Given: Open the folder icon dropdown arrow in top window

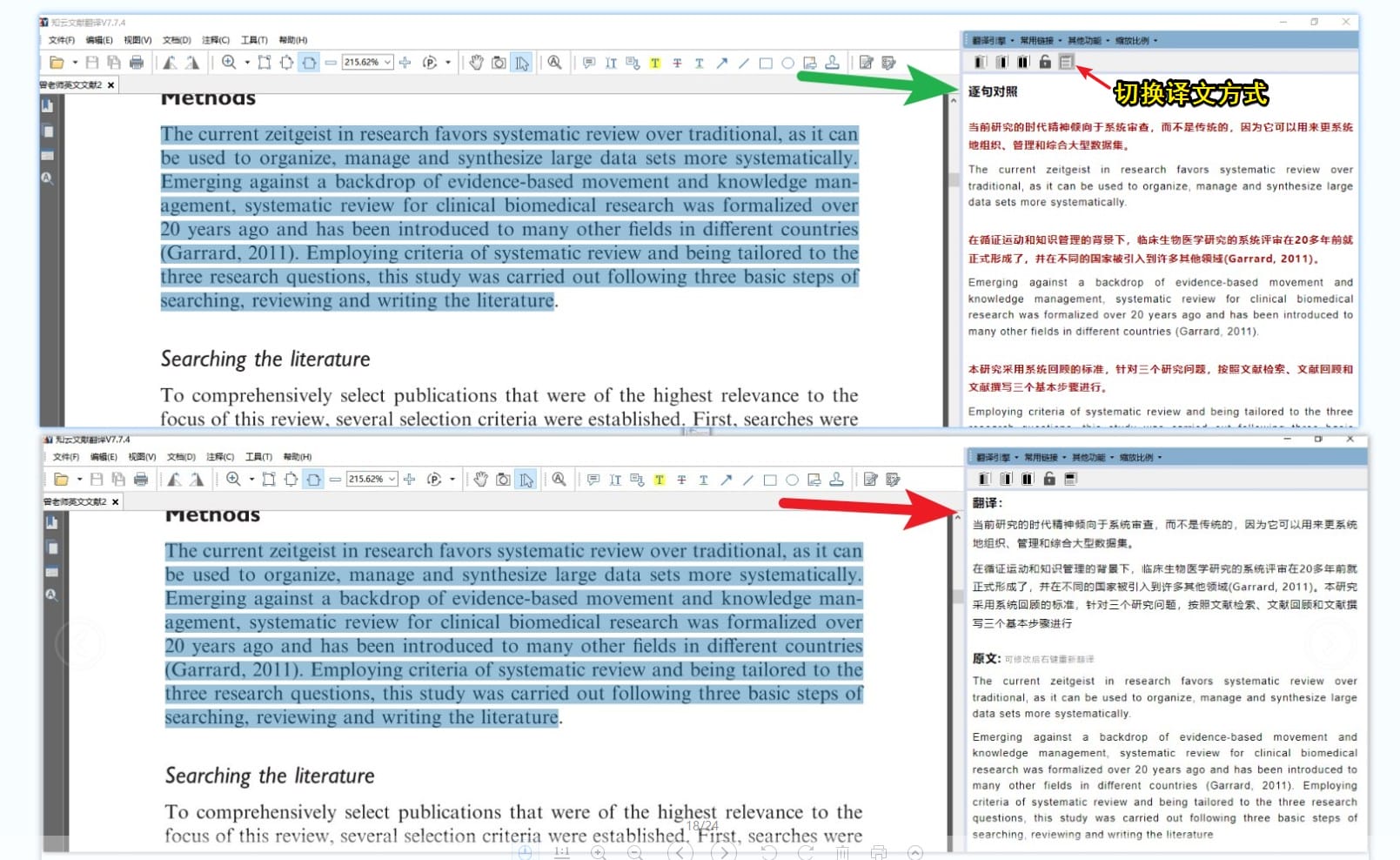Looking at the screenshot, I should pos(75,63).
